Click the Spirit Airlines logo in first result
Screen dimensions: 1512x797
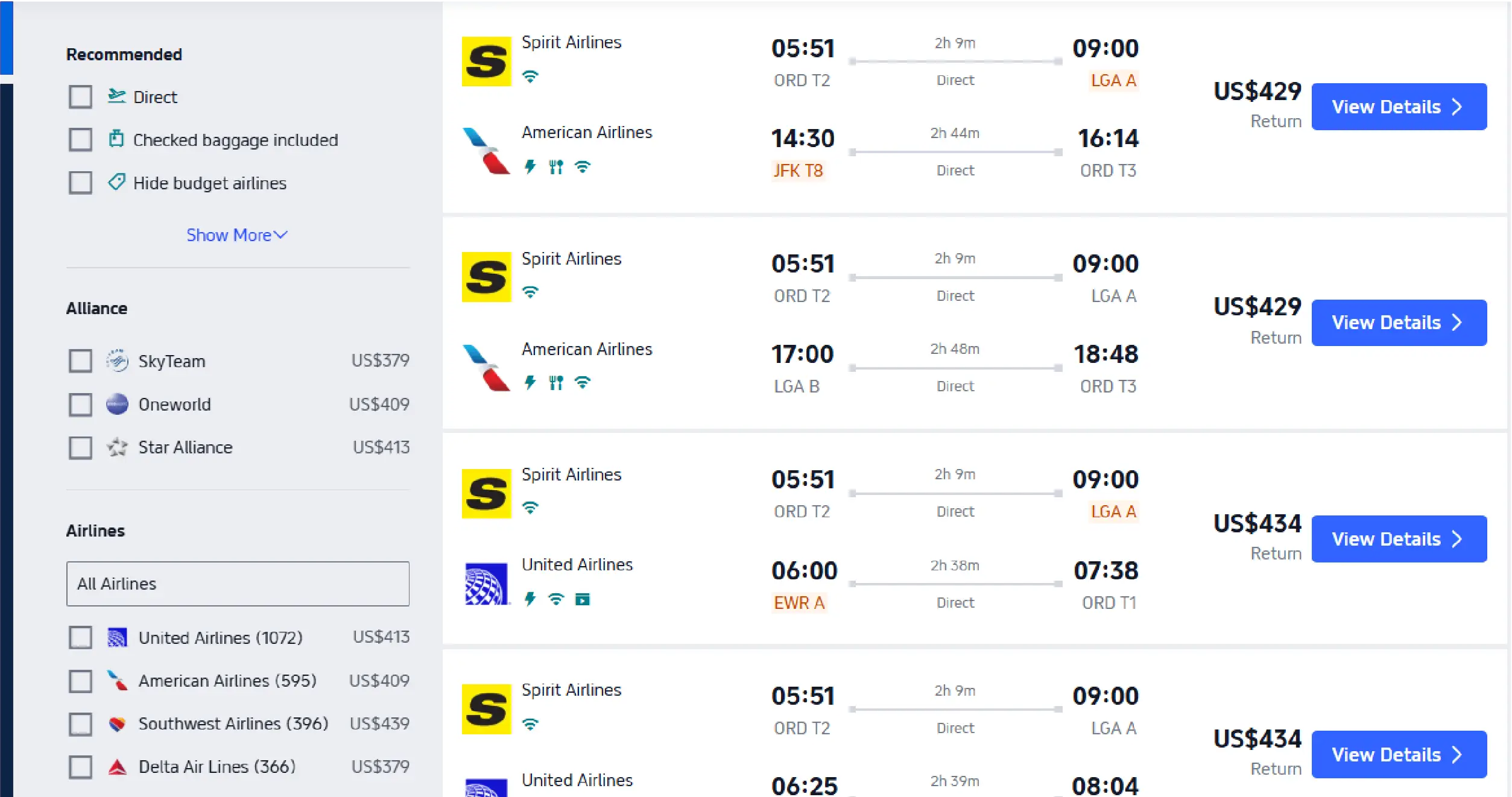pyautogui.click(x=486, y=61)
